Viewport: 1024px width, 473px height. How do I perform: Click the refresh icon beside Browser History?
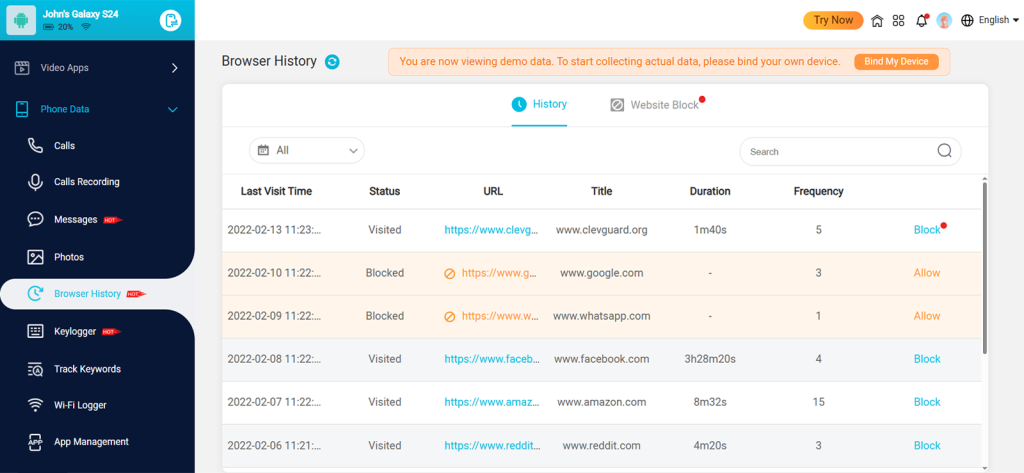332,62
